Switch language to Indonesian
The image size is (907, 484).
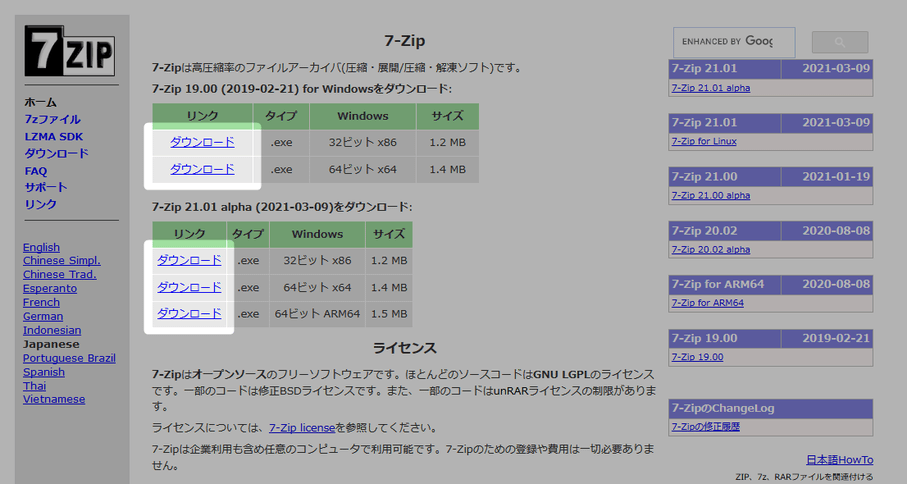point(52,330)
